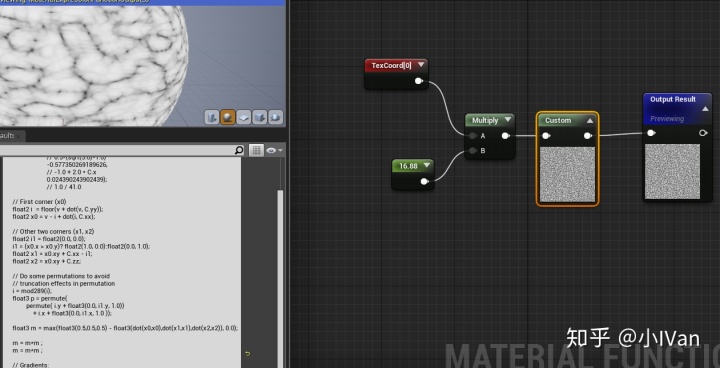Click Output Result input pin
720x368 pixels.
pyautogui.click(x=651, y=133)
